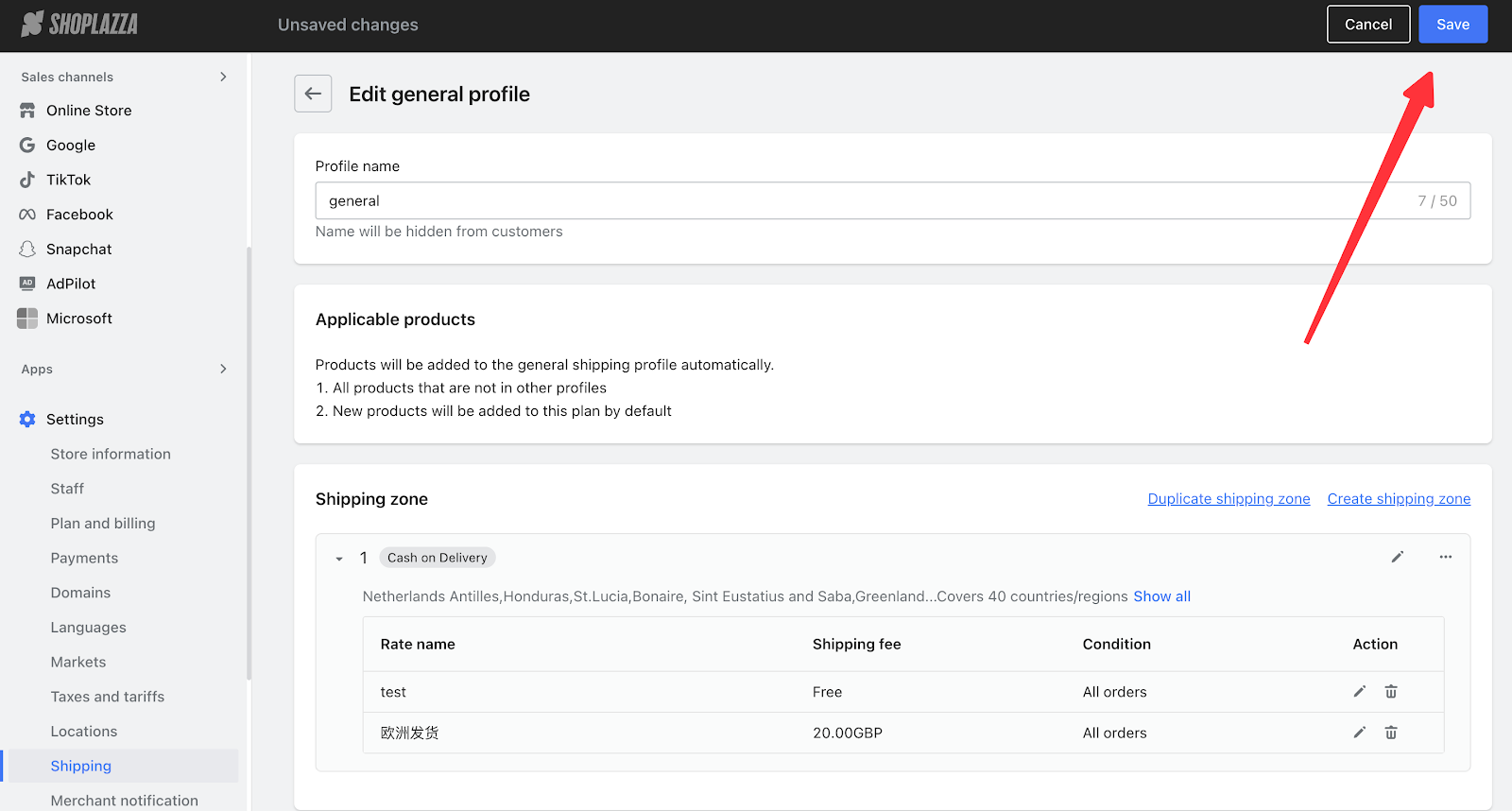The image size is (1512, 811).
Task: Open the TikTok sales channel
Action: [x=68, y=180]
